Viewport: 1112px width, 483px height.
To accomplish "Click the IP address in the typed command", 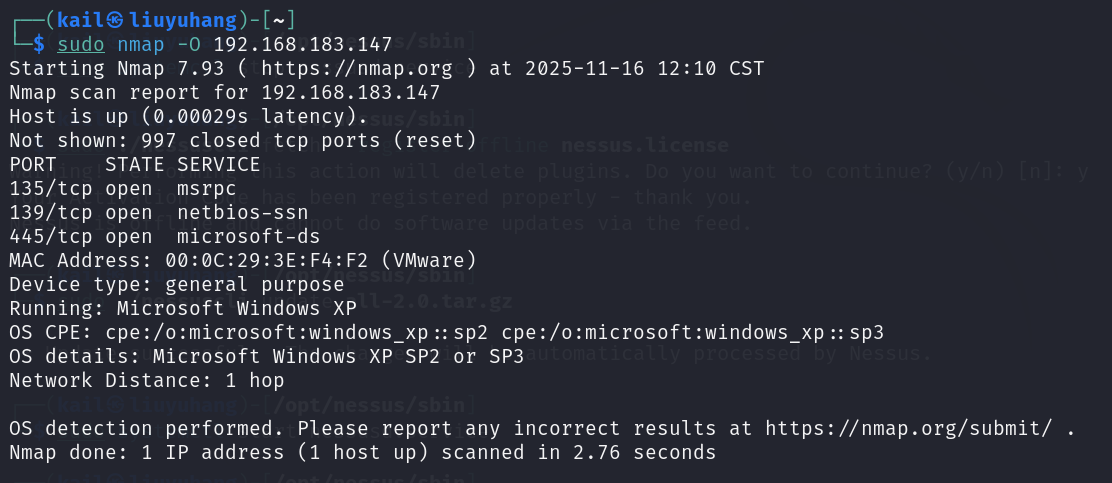I will (302, 44).
